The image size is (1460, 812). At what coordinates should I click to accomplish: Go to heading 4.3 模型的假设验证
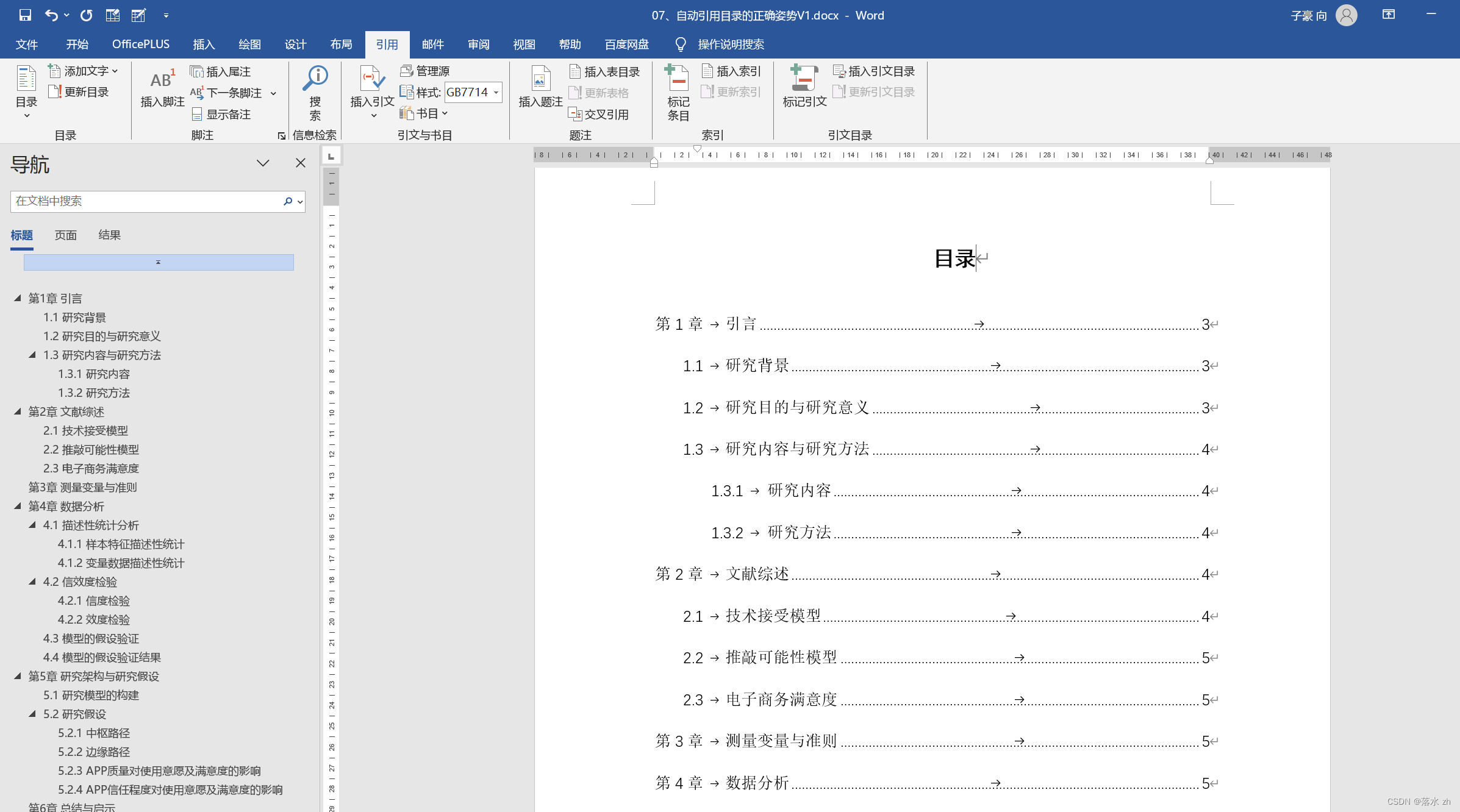tap(91, 638)
